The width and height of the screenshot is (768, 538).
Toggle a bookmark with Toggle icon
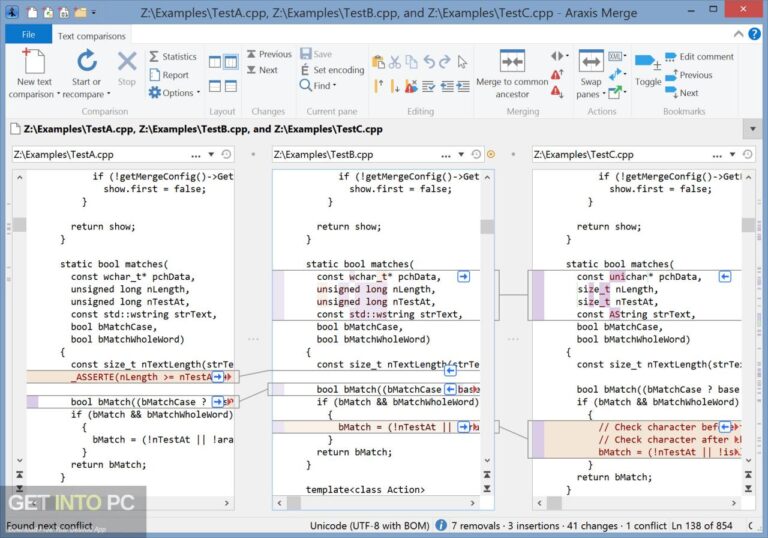tap(648, 62)
